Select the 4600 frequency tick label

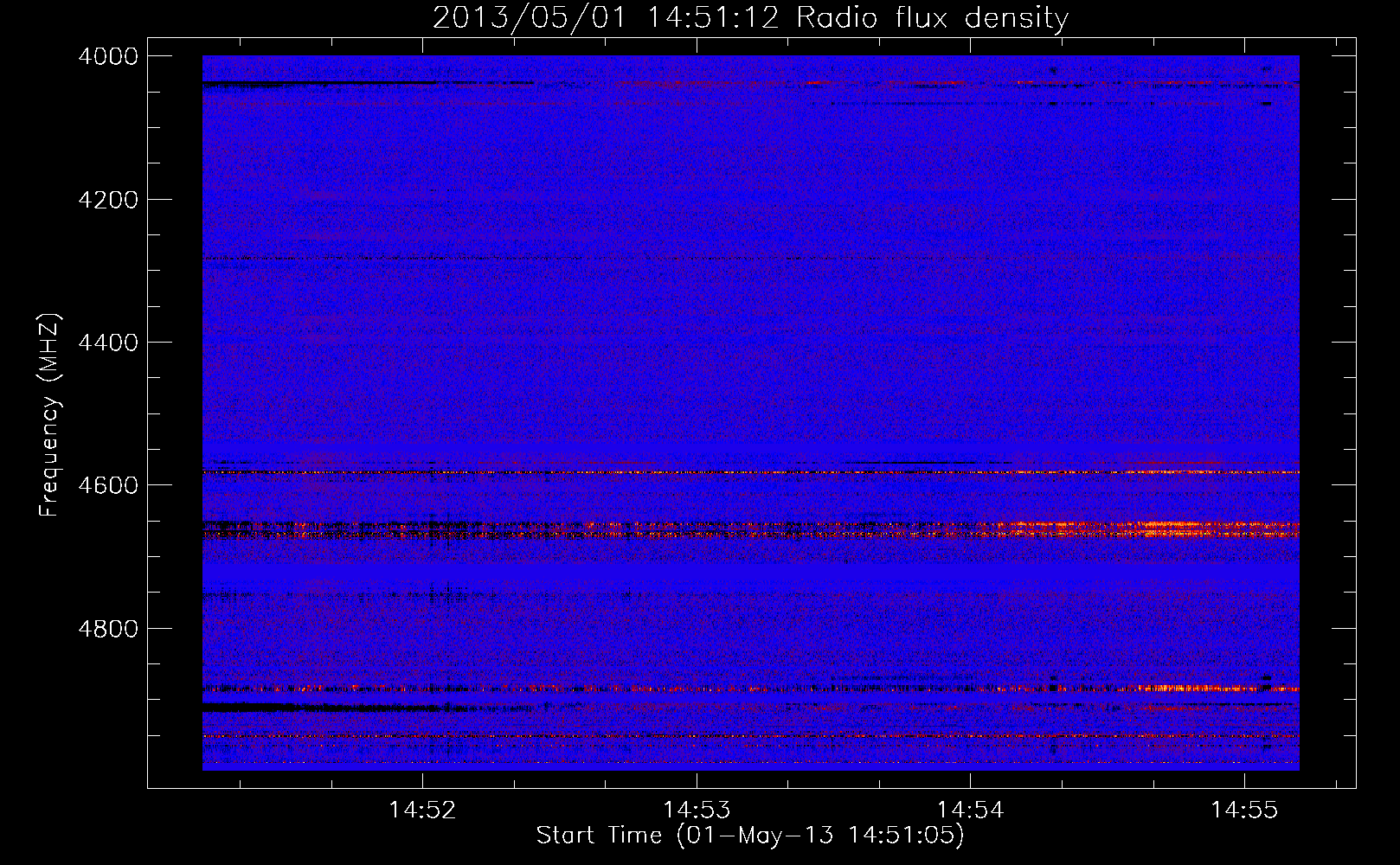click(108, 485)
